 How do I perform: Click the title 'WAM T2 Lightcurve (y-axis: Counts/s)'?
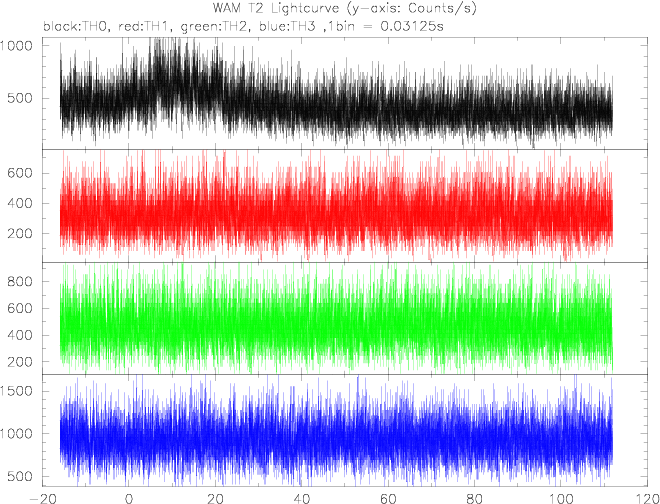[x=345, y=8]
